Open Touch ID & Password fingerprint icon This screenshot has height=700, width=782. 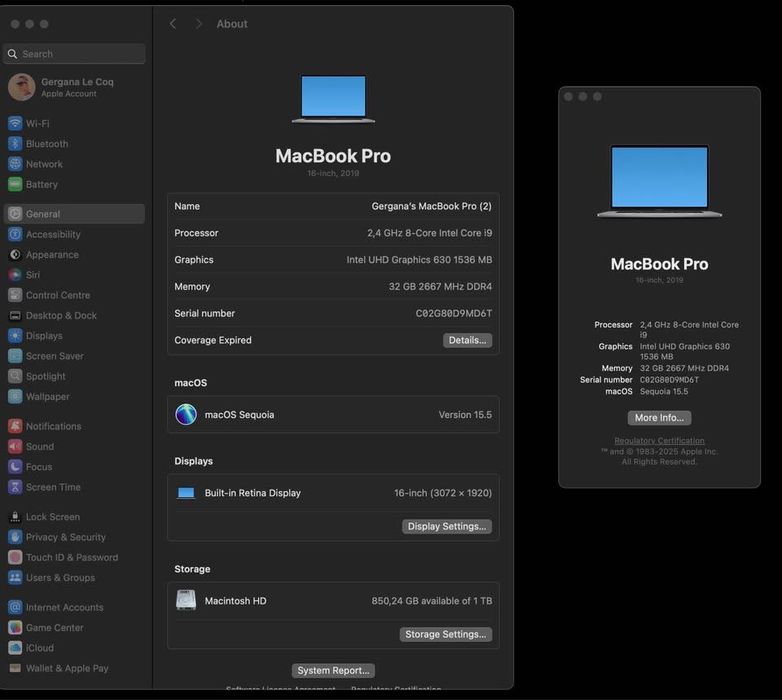[15, 557]
